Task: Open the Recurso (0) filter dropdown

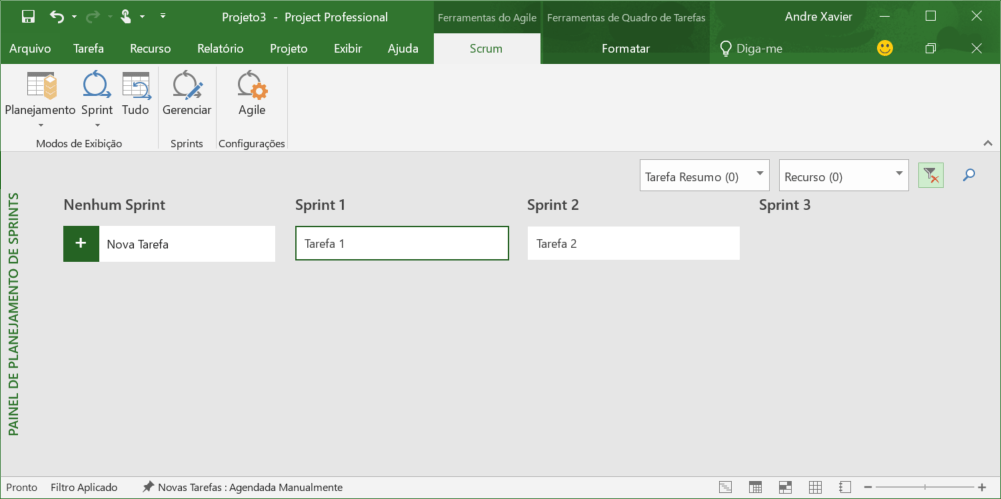Action: pyautogui.click(x=843, y=175)
